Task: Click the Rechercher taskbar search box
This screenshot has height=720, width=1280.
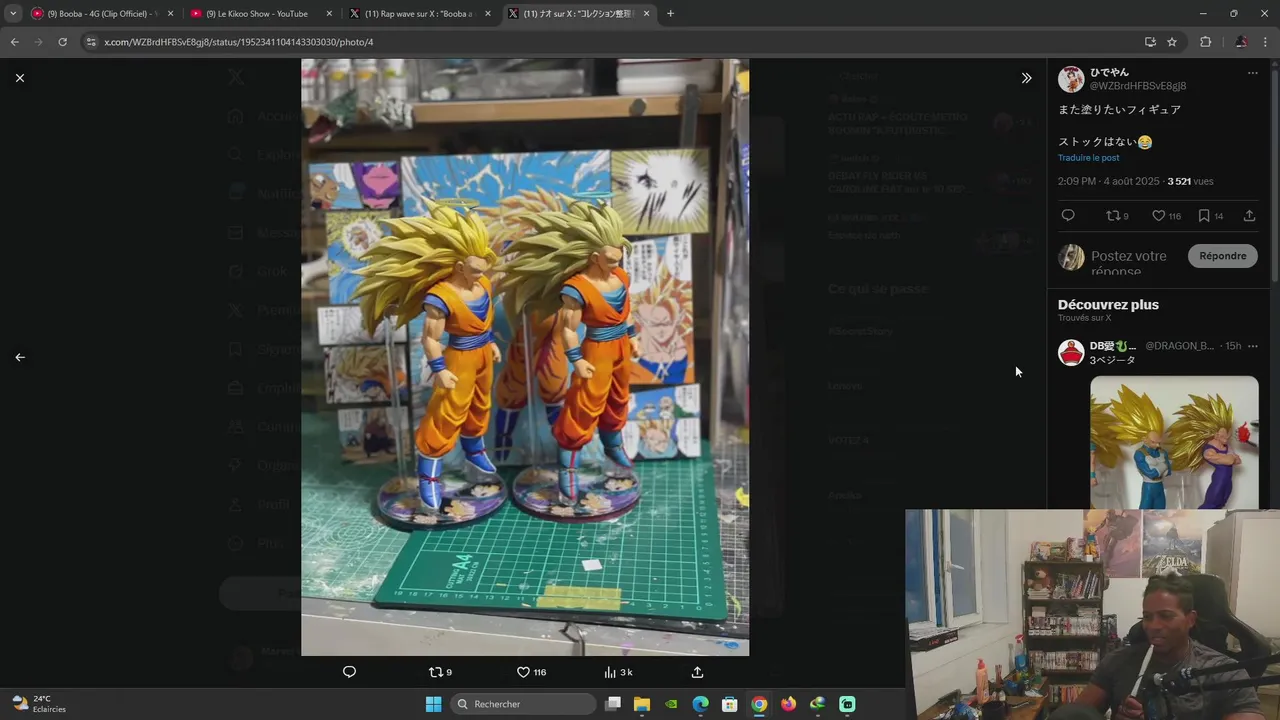Action: 523,704
